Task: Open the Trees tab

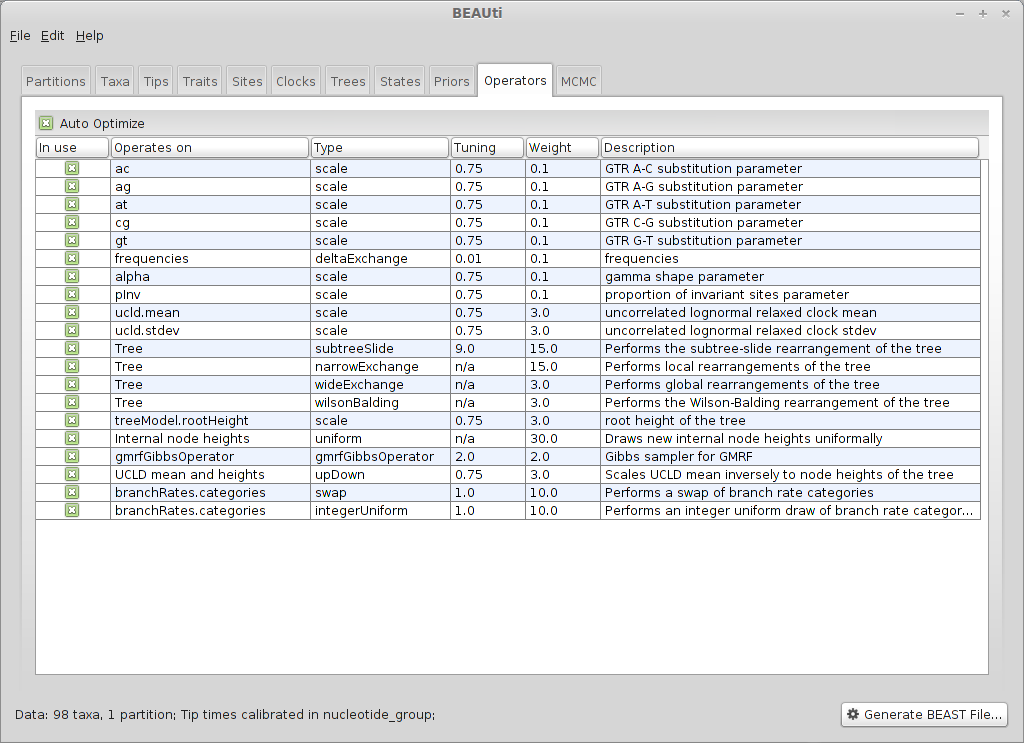Action: 348,82
